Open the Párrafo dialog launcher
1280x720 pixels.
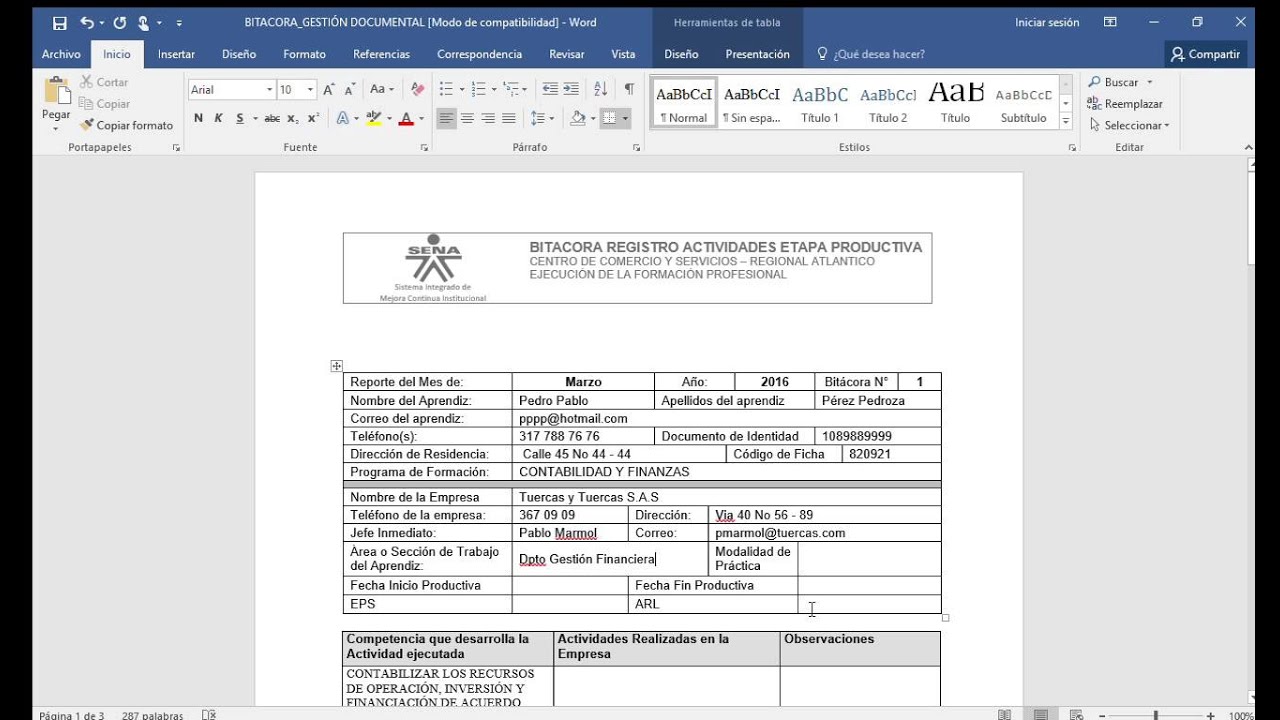click(637, 148)
